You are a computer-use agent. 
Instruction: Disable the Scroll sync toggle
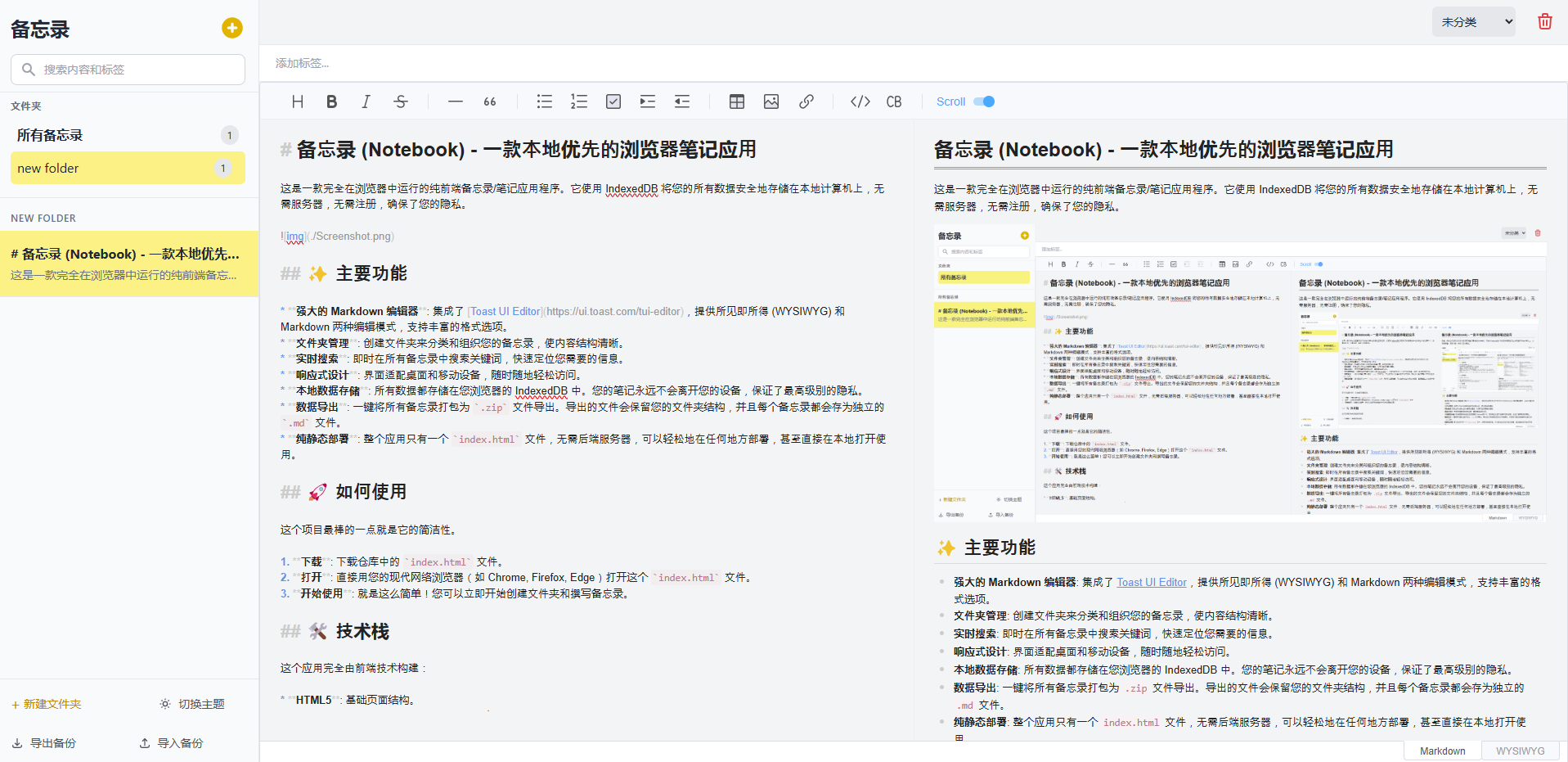984,101
